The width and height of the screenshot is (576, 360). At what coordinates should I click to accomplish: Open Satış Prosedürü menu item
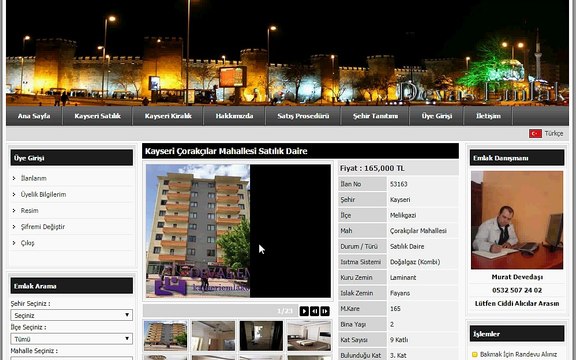click(303, 116)
